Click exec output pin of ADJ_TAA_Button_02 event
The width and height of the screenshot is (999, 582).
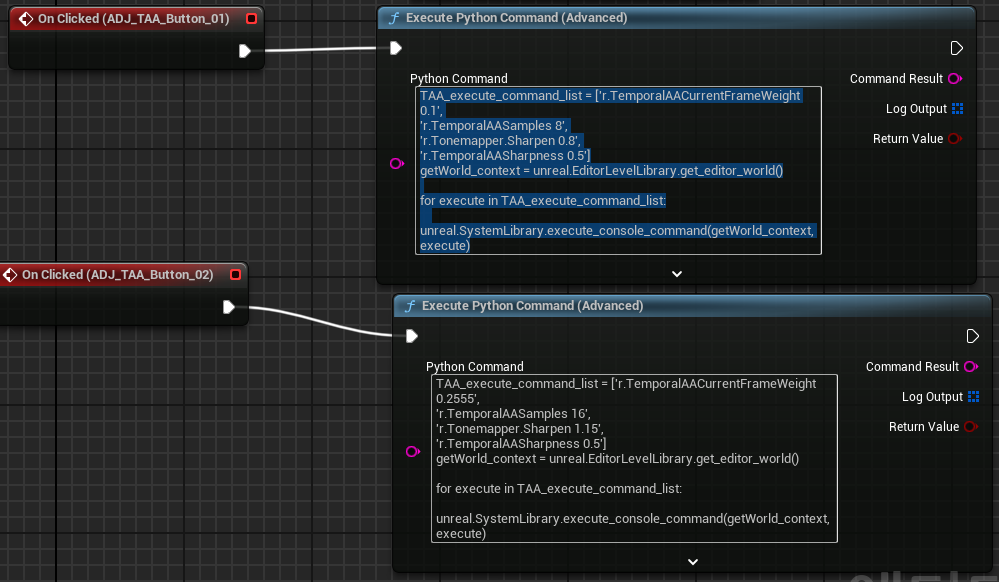(x=229, y=307)
